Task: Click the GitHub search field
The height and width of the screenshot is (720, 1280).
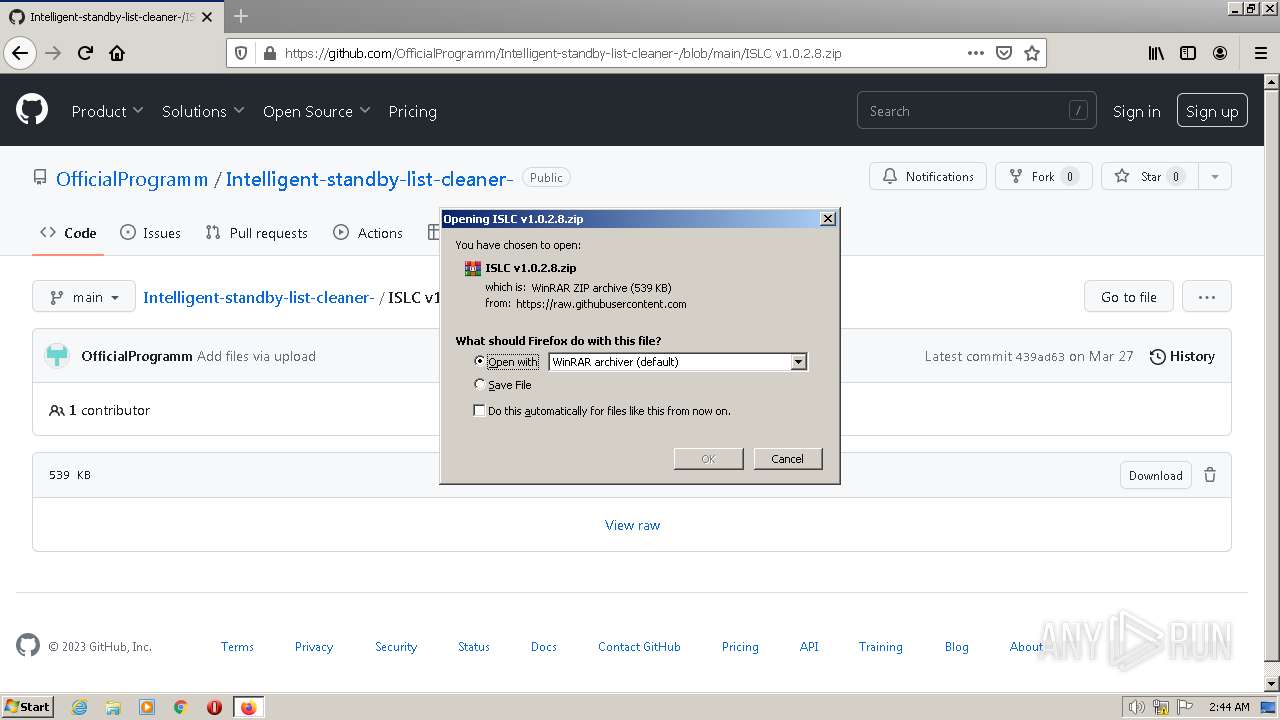Action: 976,111
